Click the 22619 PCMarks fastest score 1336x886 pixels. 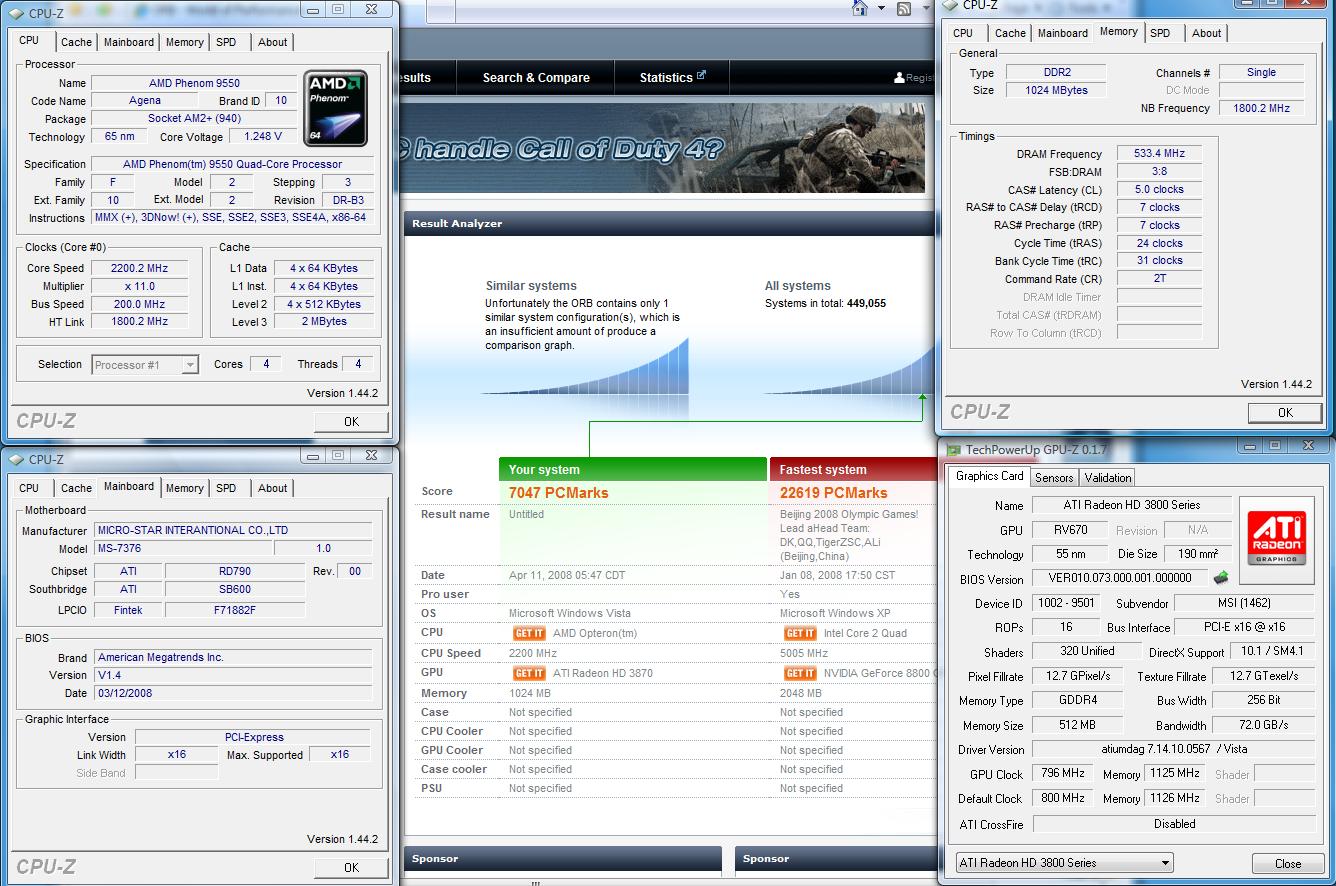click(833, 493)
